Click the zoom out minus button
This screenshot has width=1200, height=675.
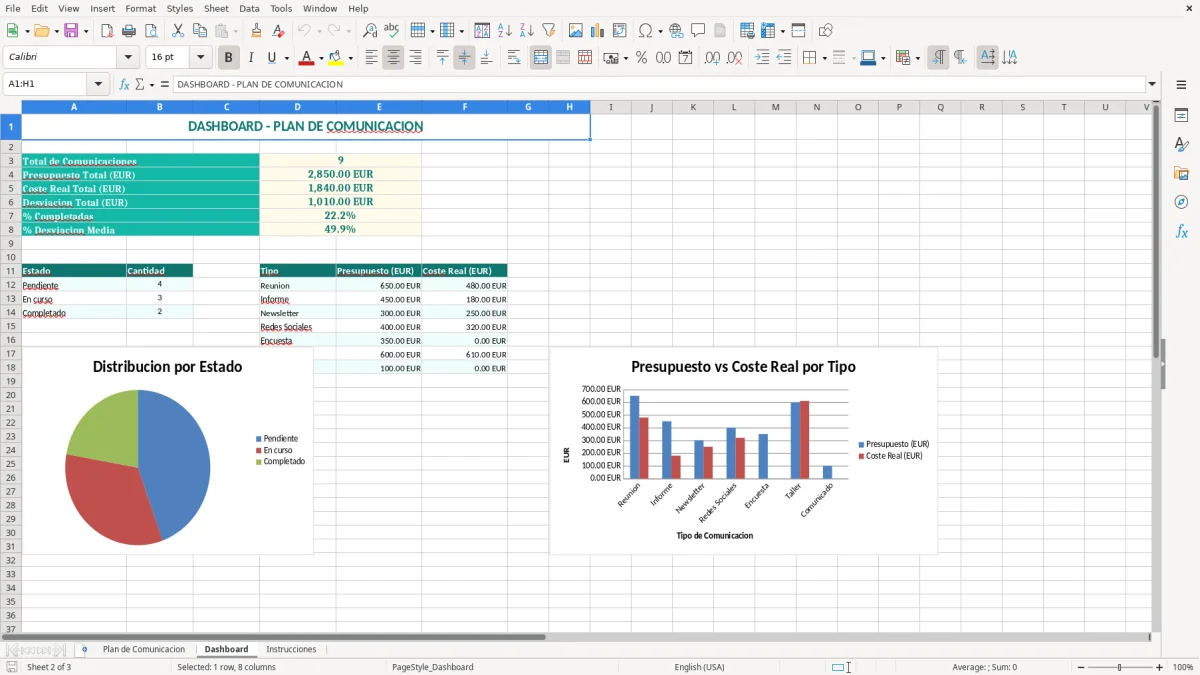point(1081,667)
